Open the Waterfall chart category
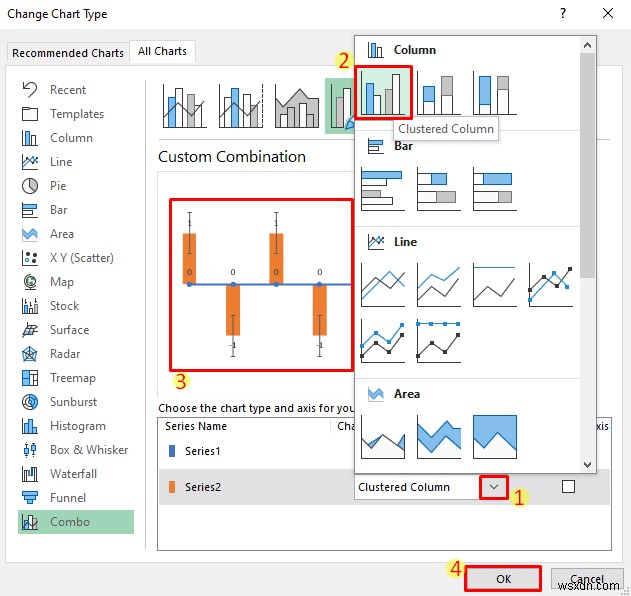Viewport: 631px width, 596px height. pos(76,474)
